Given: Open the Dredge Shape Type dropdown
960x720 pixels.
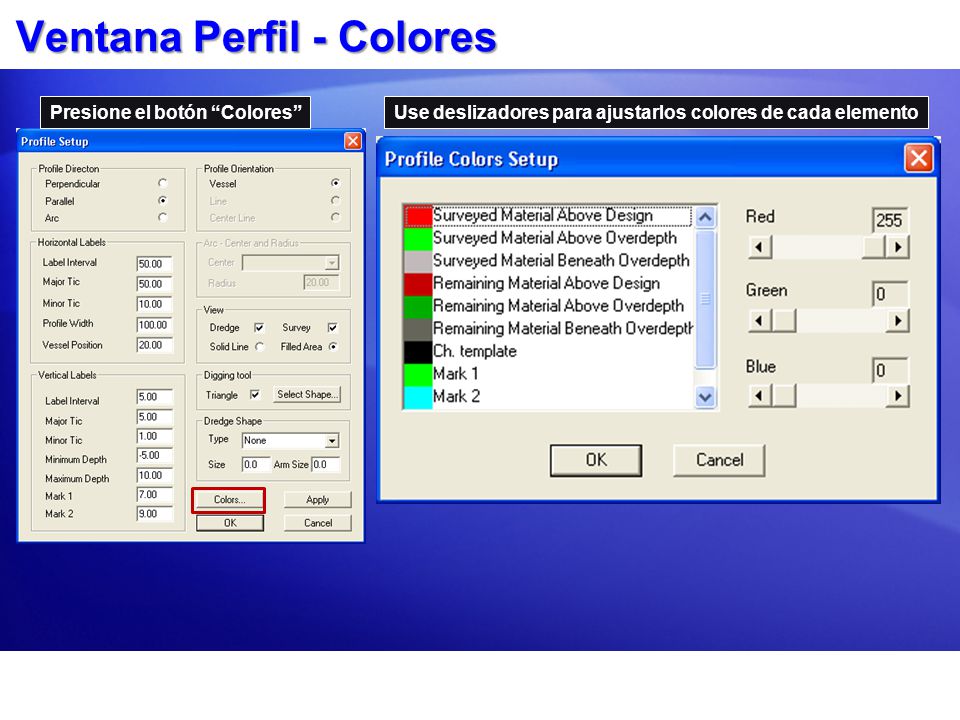Looking at the screenshot, I should click(x=331, y=441).
